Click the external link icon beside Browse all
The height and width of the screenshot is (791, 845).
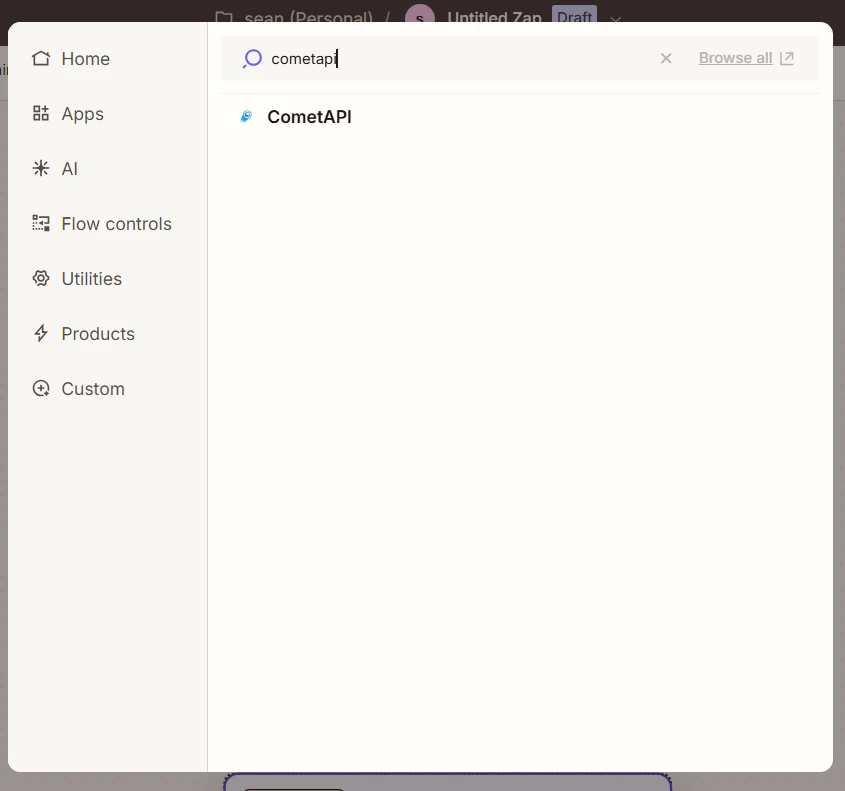pos(787,58)
